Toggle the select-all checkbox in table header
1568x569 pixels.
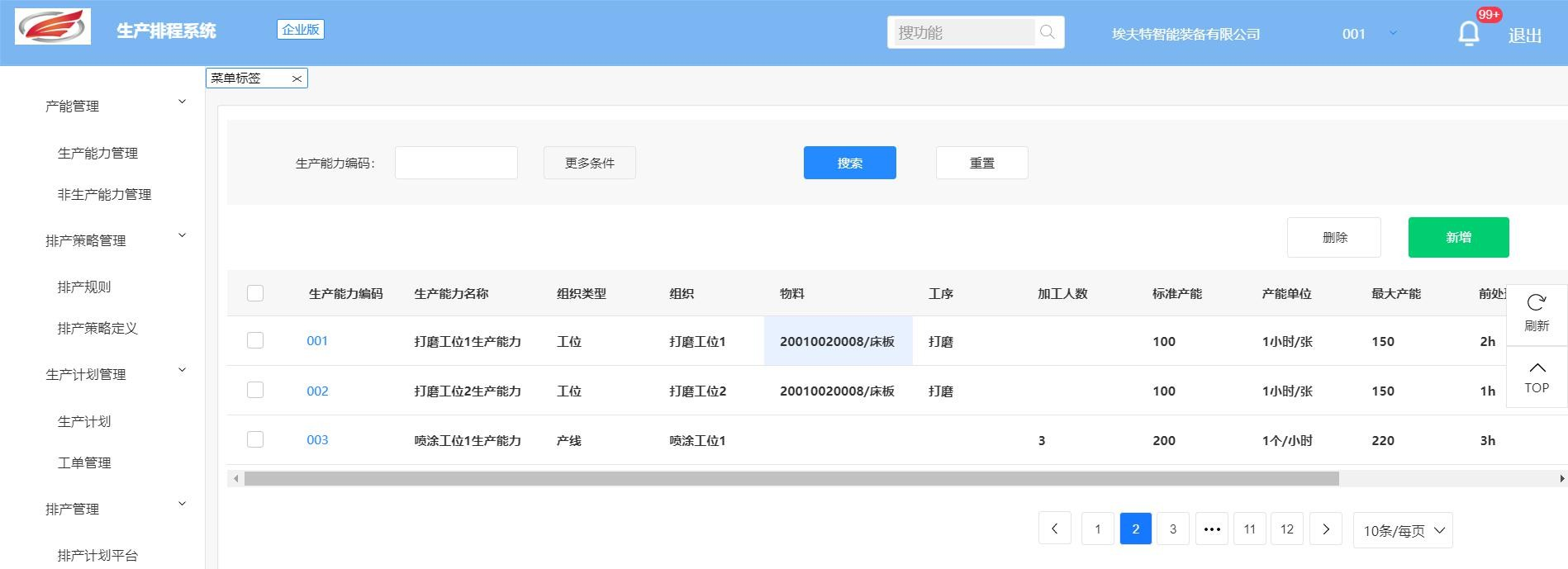coord(255,293)
